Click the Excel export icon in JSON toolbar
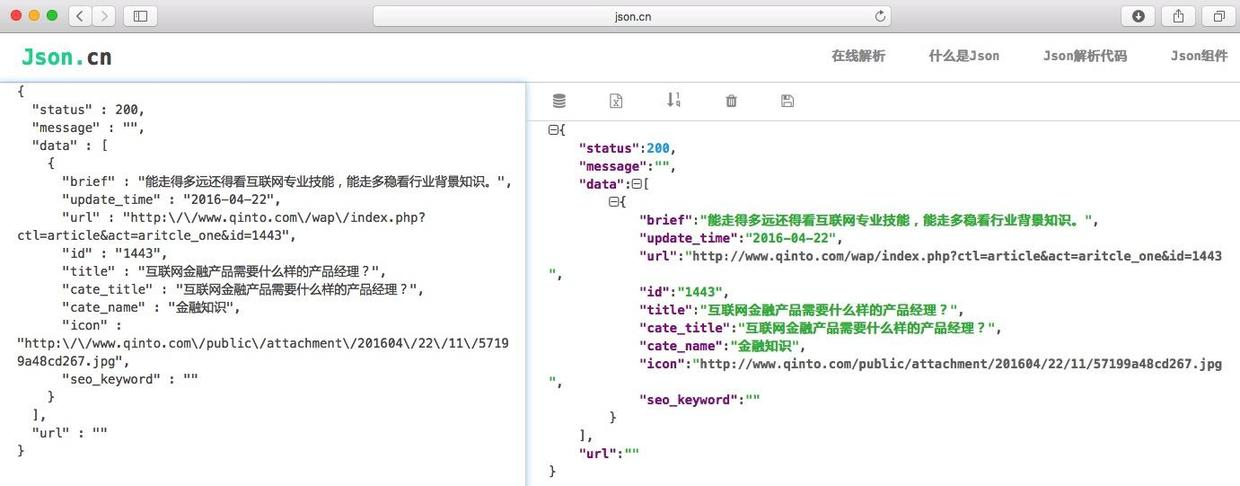This screenshot has height=486, width=1240. (x=617, y=100)
